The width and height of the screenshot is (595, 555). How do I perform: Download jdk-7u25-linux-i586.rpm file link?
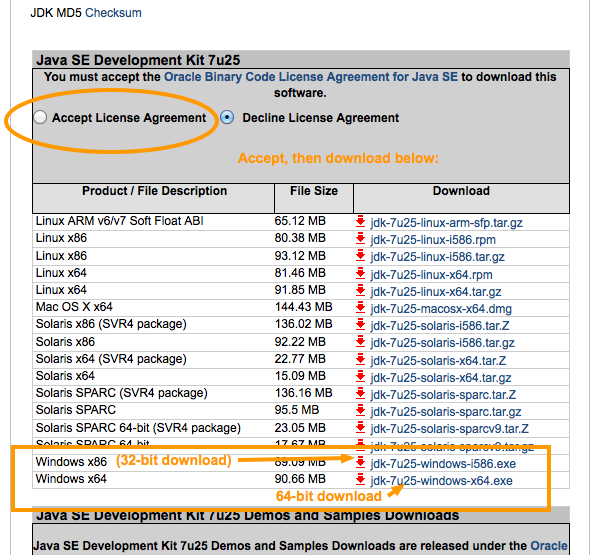point(433,240)
